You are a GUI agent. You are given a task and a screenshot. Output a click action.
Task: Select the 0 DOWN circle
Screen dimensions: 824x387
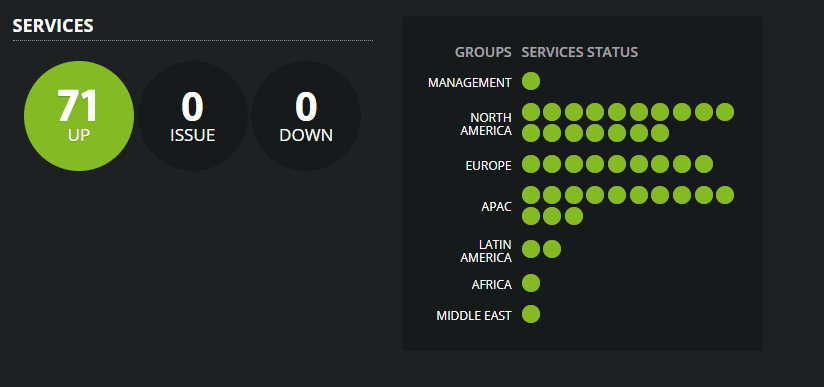(306, 116)
